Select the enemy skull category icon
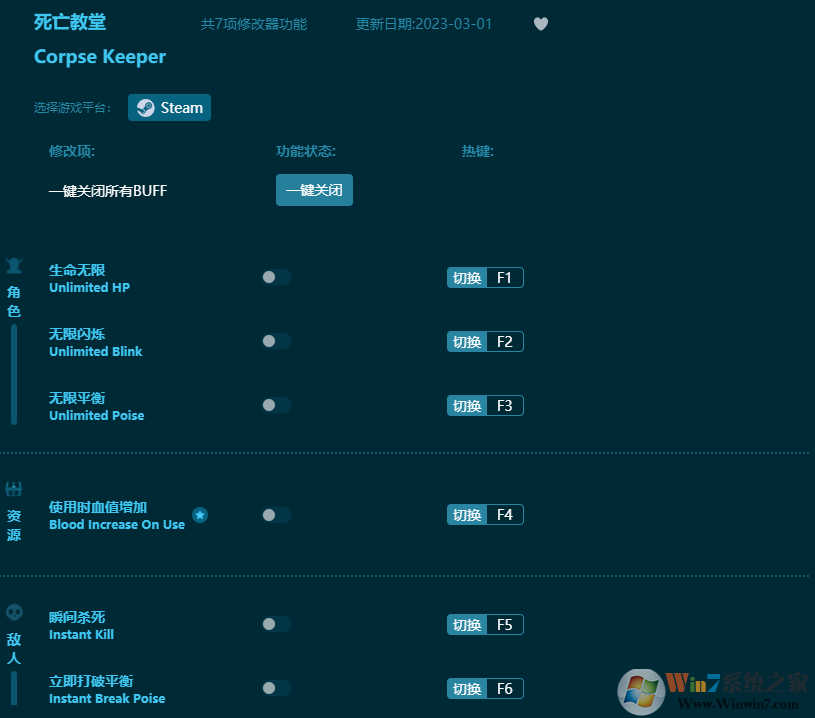Screen dimensions: 815x718 [x=14, y=612]
